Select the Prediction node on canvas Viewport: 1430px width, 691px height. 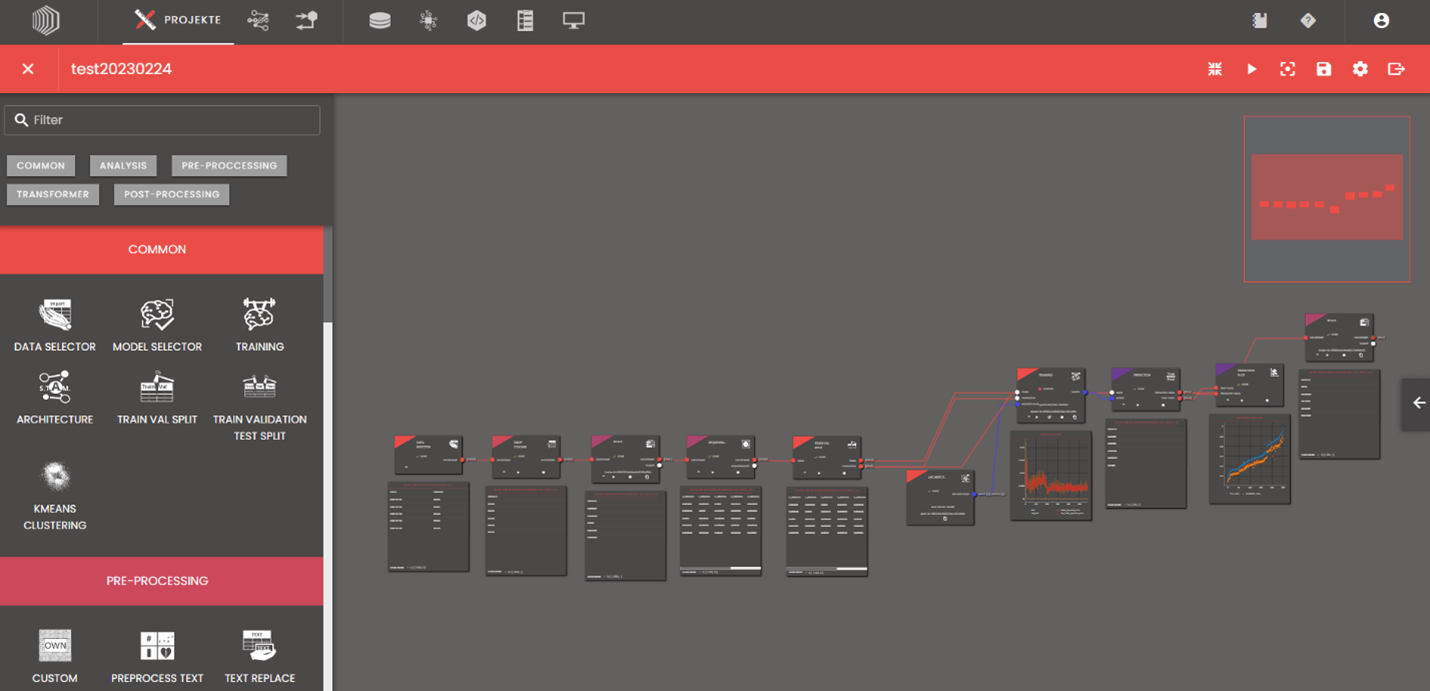click(1146, 389)
